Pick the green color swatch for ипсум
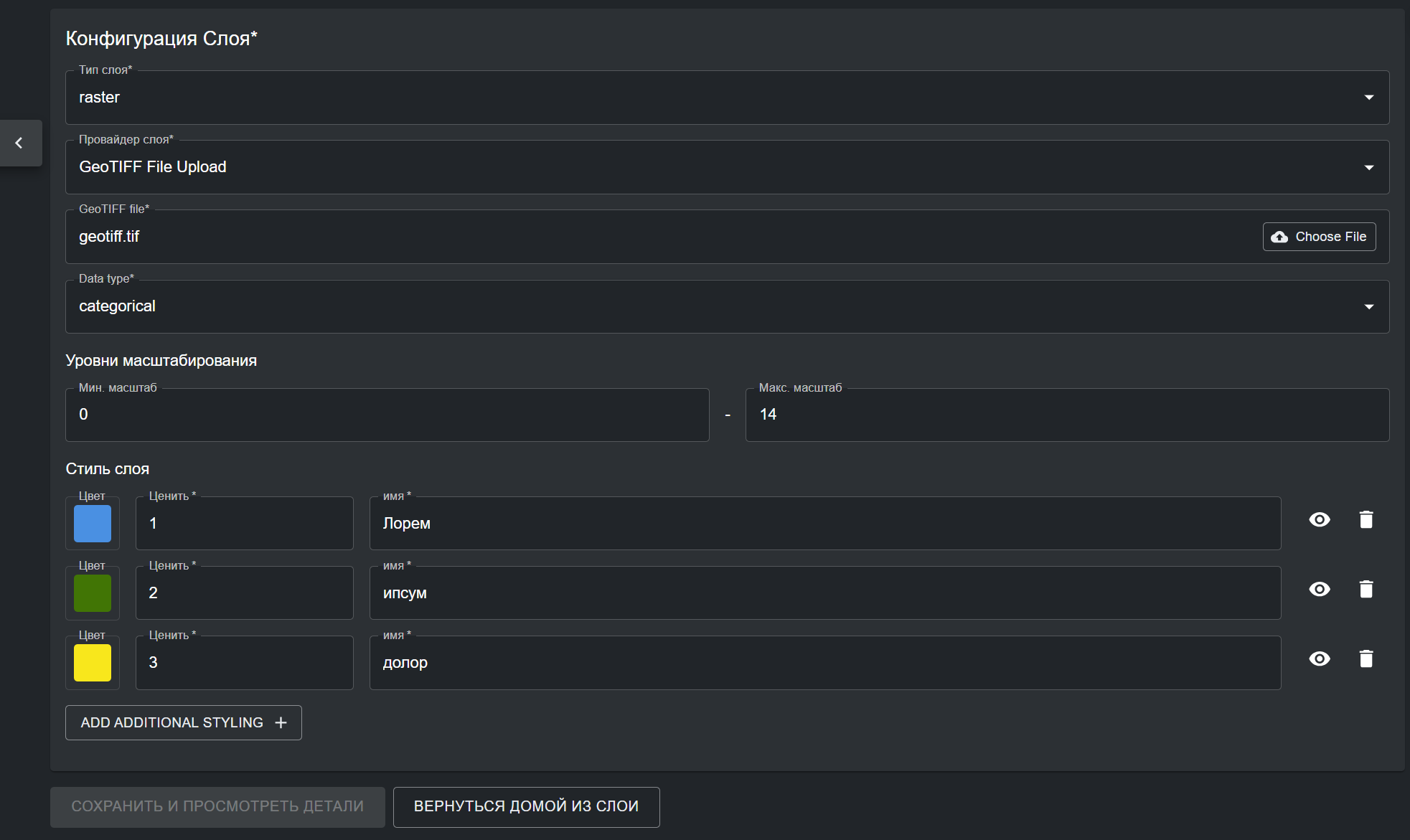The image size is (1410, 840). [93, 593]
